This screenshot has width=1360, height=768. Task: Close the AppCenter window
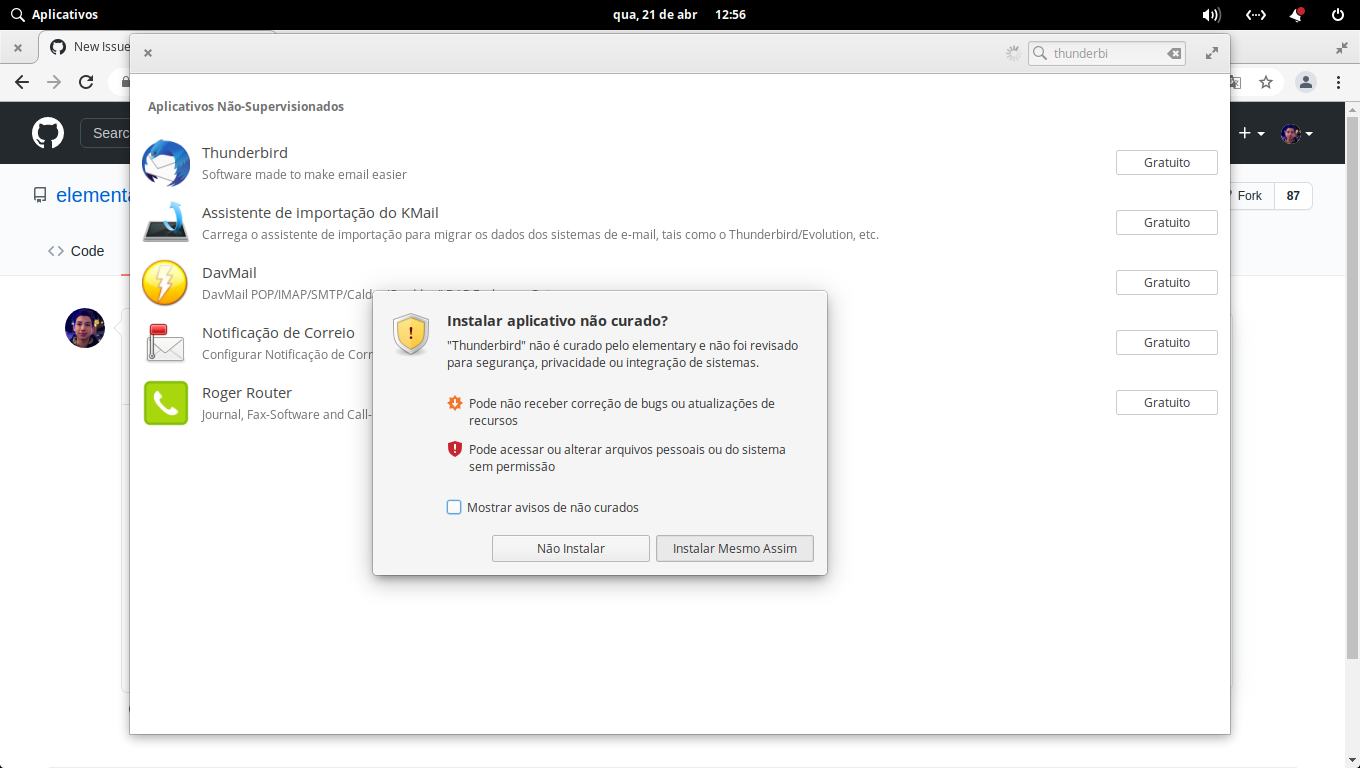(148, 53)
